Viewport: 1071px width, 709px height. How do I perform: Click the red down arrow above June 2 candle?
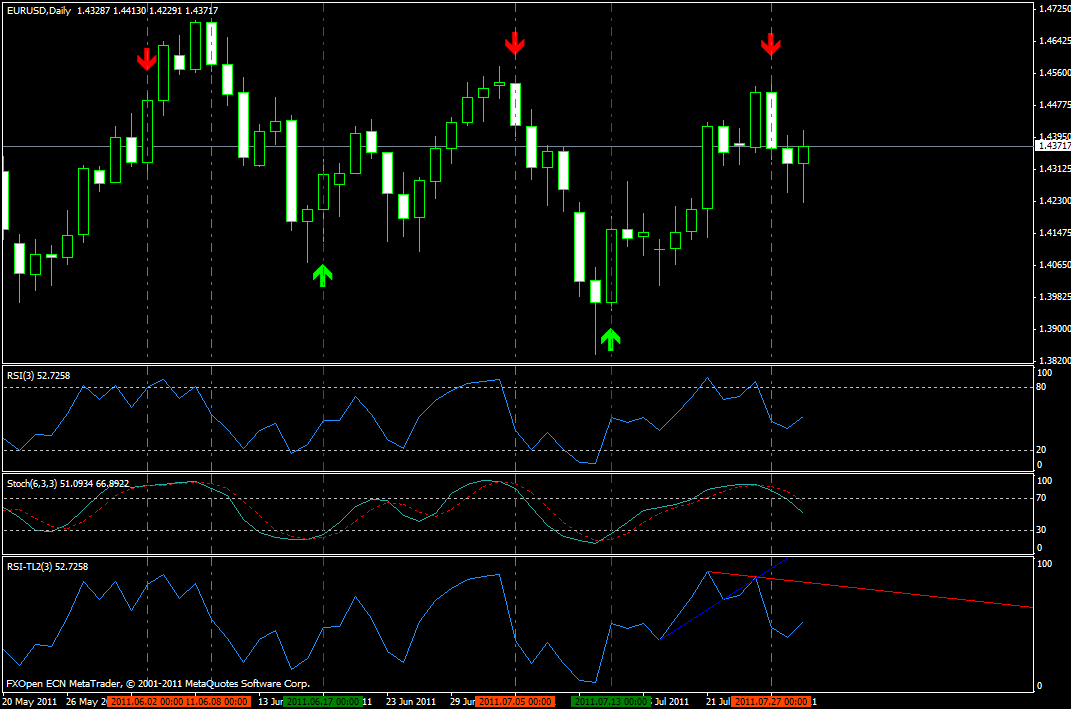[147, 59]
